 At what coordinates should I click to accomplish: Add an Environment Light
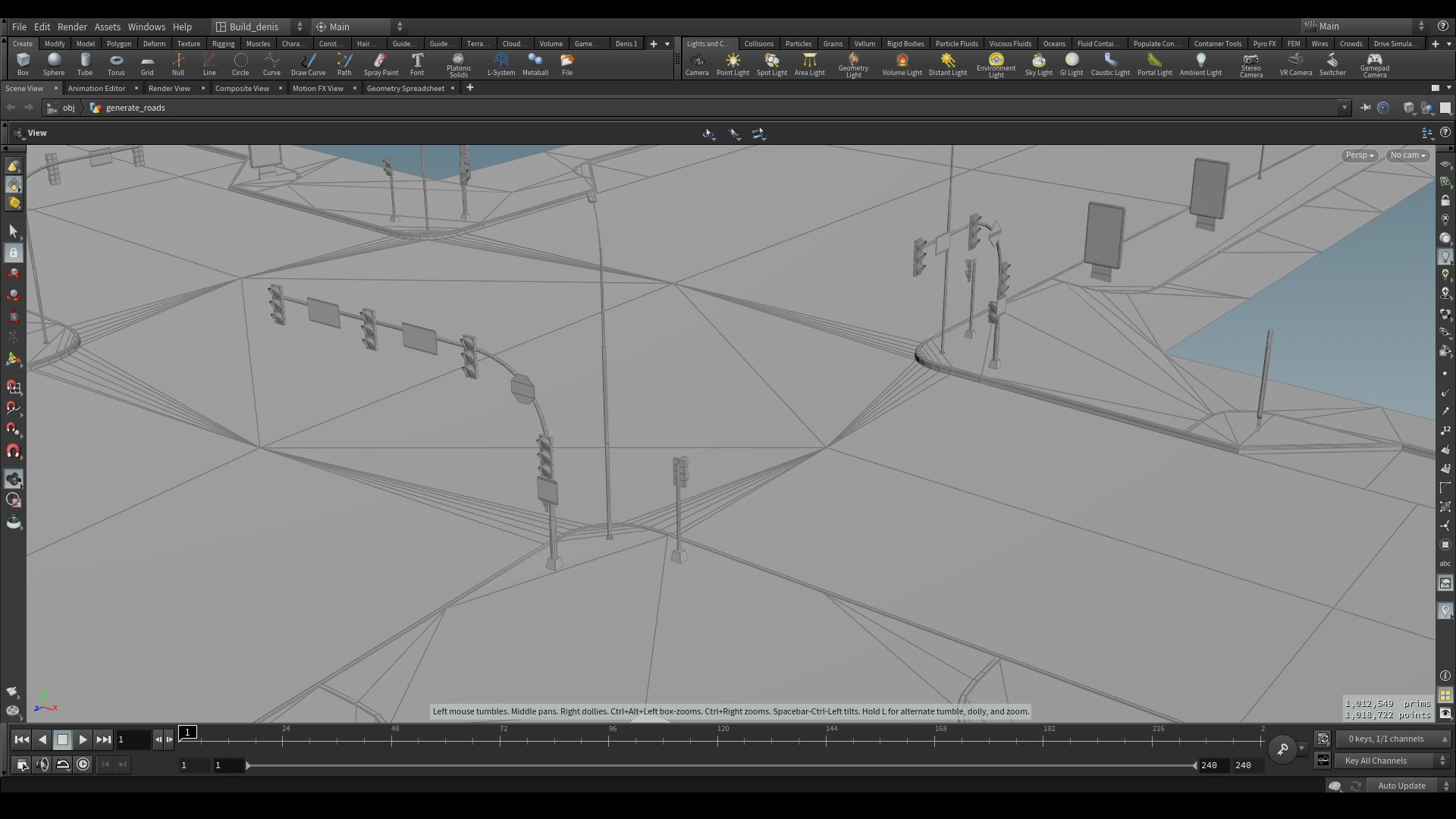tap(996, 65)
